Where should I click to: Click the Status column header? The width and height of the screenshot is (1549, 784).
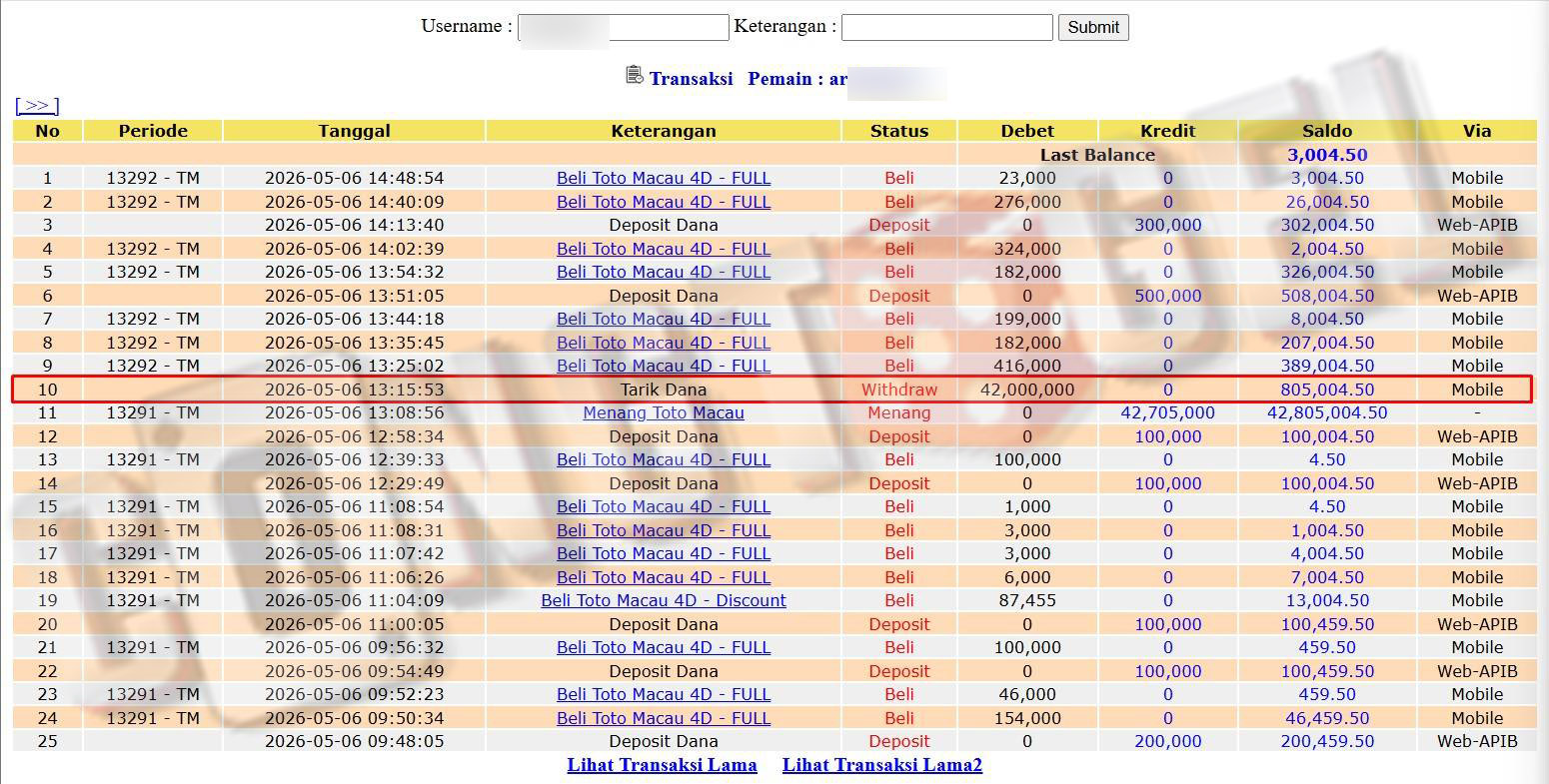click(899, 131)
